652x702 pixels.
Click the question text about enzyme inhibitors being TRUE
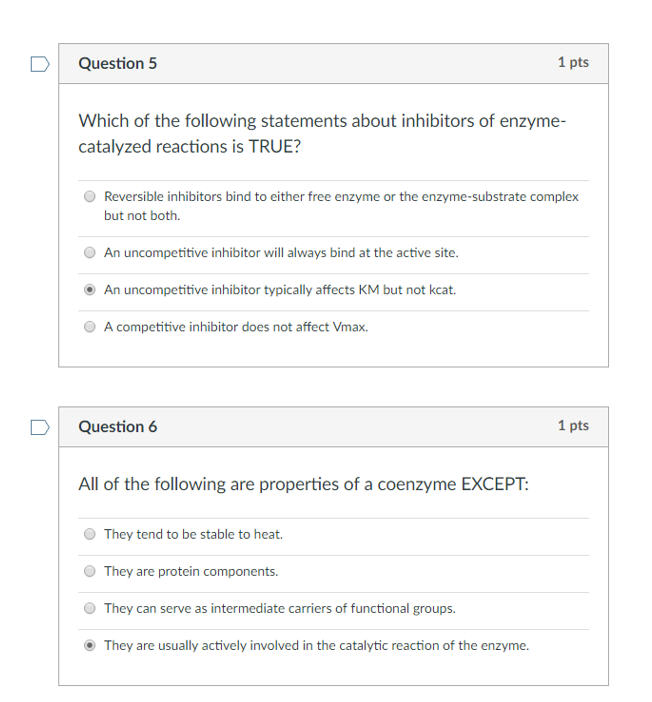coord(322,134)
